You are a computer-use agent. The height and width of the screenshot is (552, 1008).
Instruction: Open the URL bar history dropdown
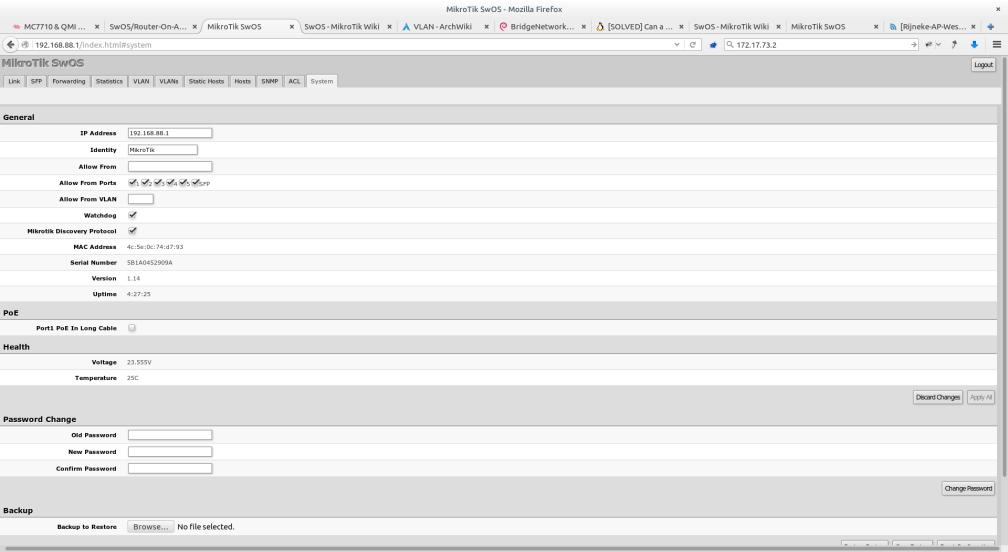(x=677, y=44)
